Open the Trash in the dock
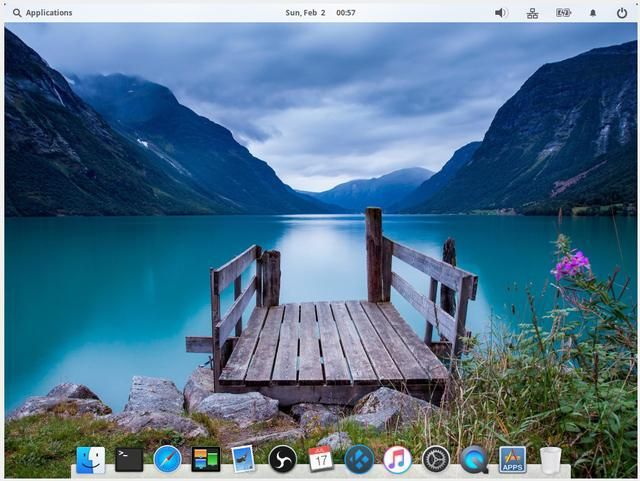The image size is (640, 481). pyautogui.click(x=550, y=459)
